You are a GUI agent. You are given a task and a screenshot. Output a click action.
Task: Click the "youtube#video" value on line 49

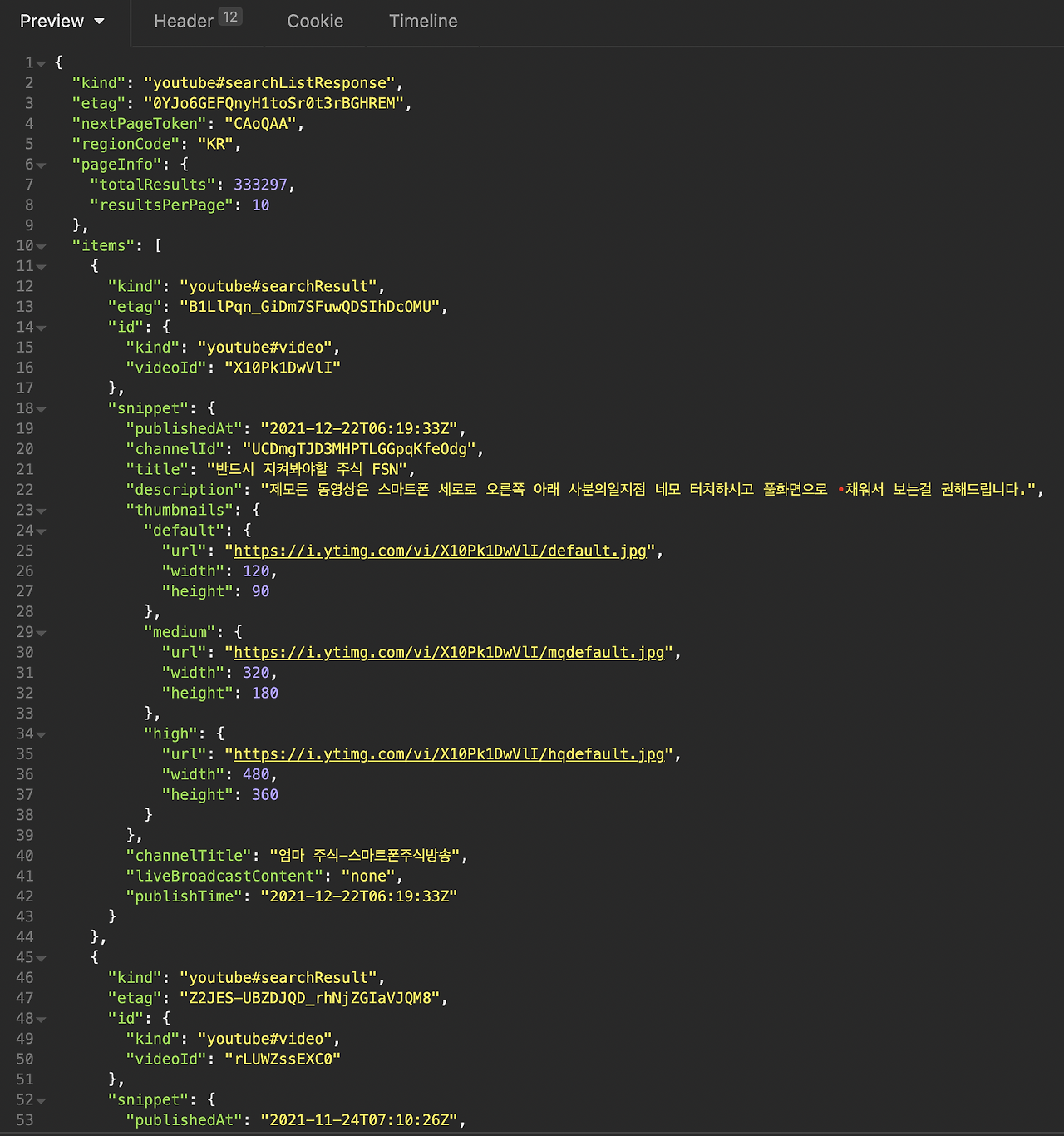pyautogui.click(x=265, y=1039)
